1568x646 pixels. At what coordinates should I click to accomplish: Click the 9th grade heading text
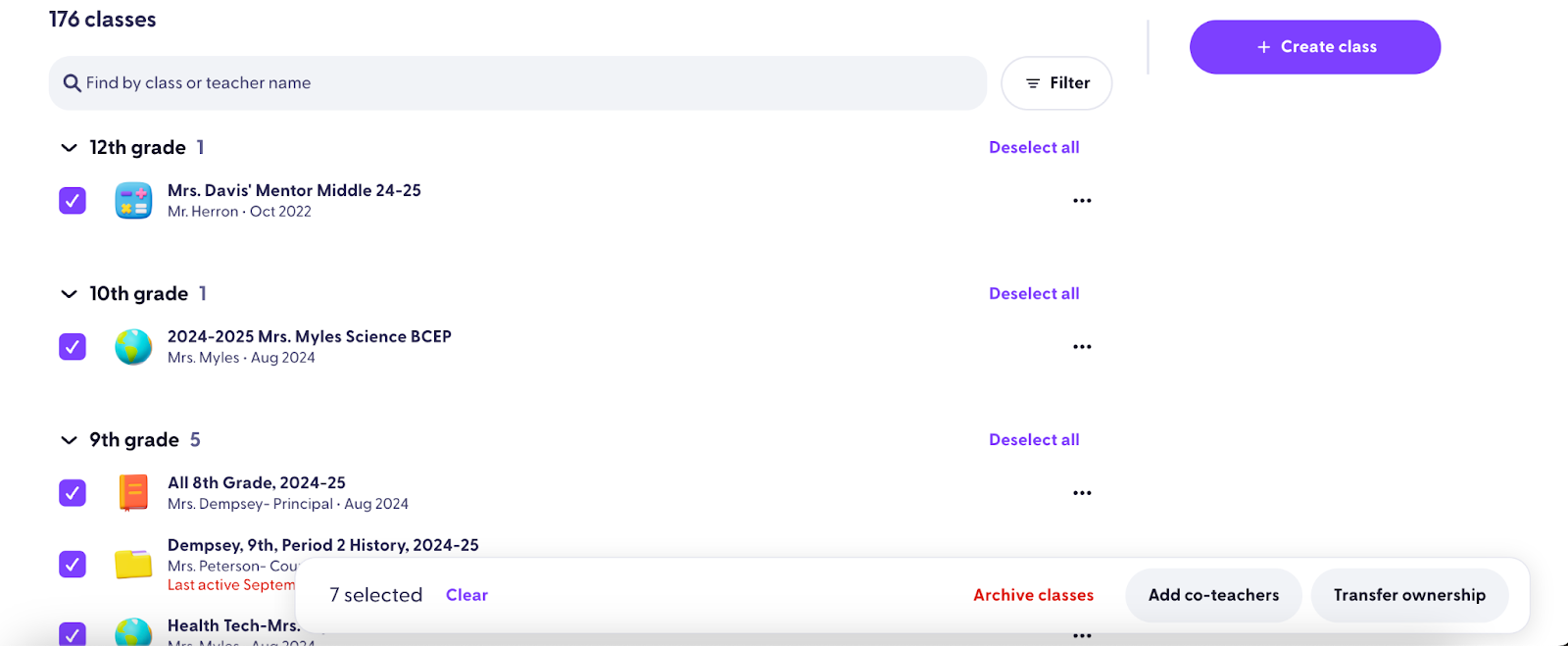tap(134, 439)
